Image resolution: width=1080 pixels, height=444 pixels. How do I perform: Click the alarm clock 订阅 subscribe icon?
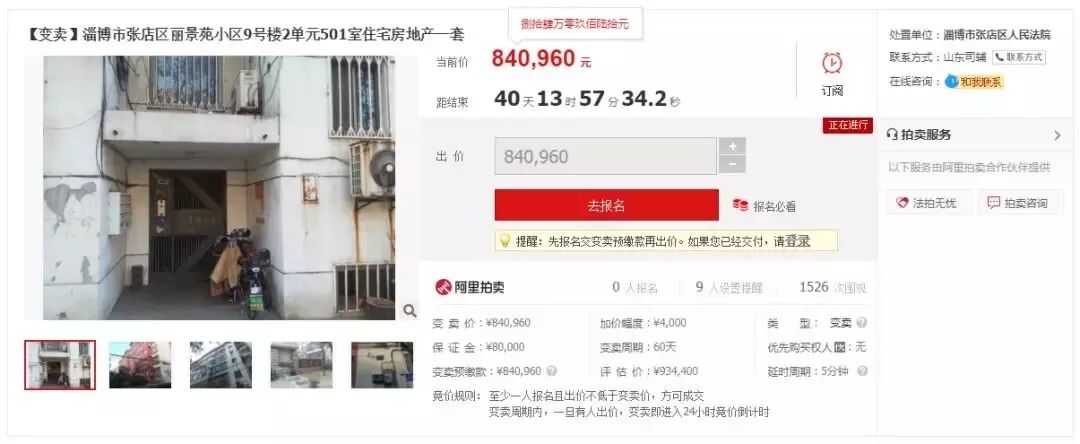[831, 63]
